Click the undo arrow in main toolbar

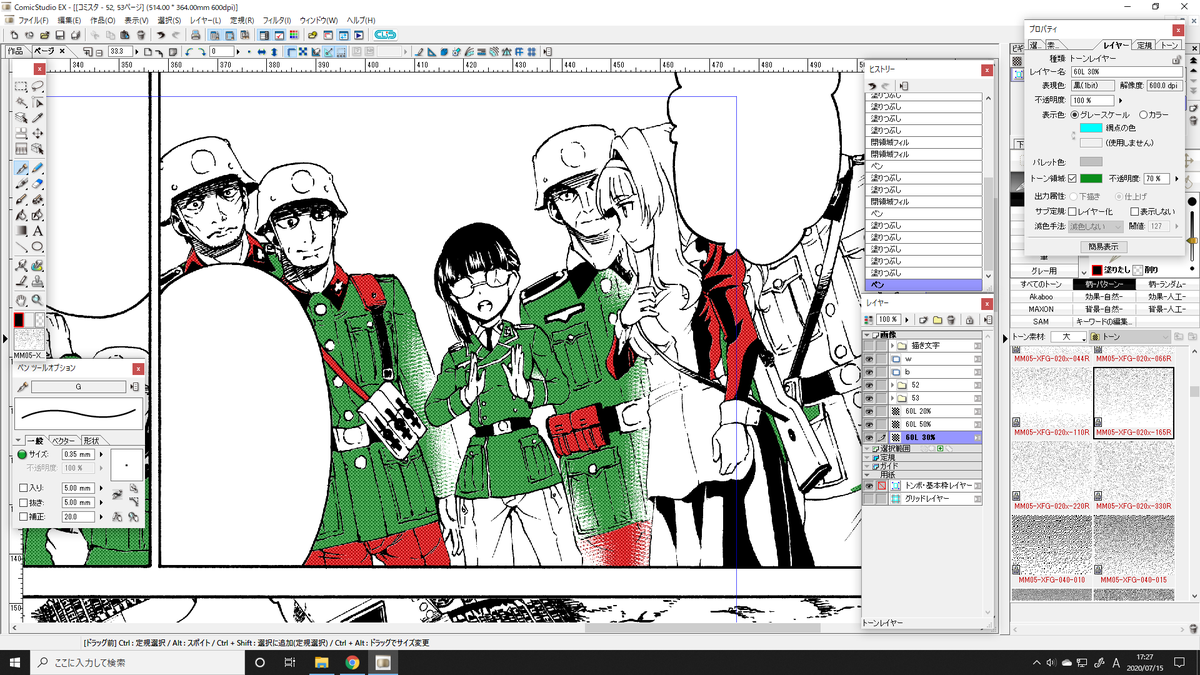(x=160, y=35)
